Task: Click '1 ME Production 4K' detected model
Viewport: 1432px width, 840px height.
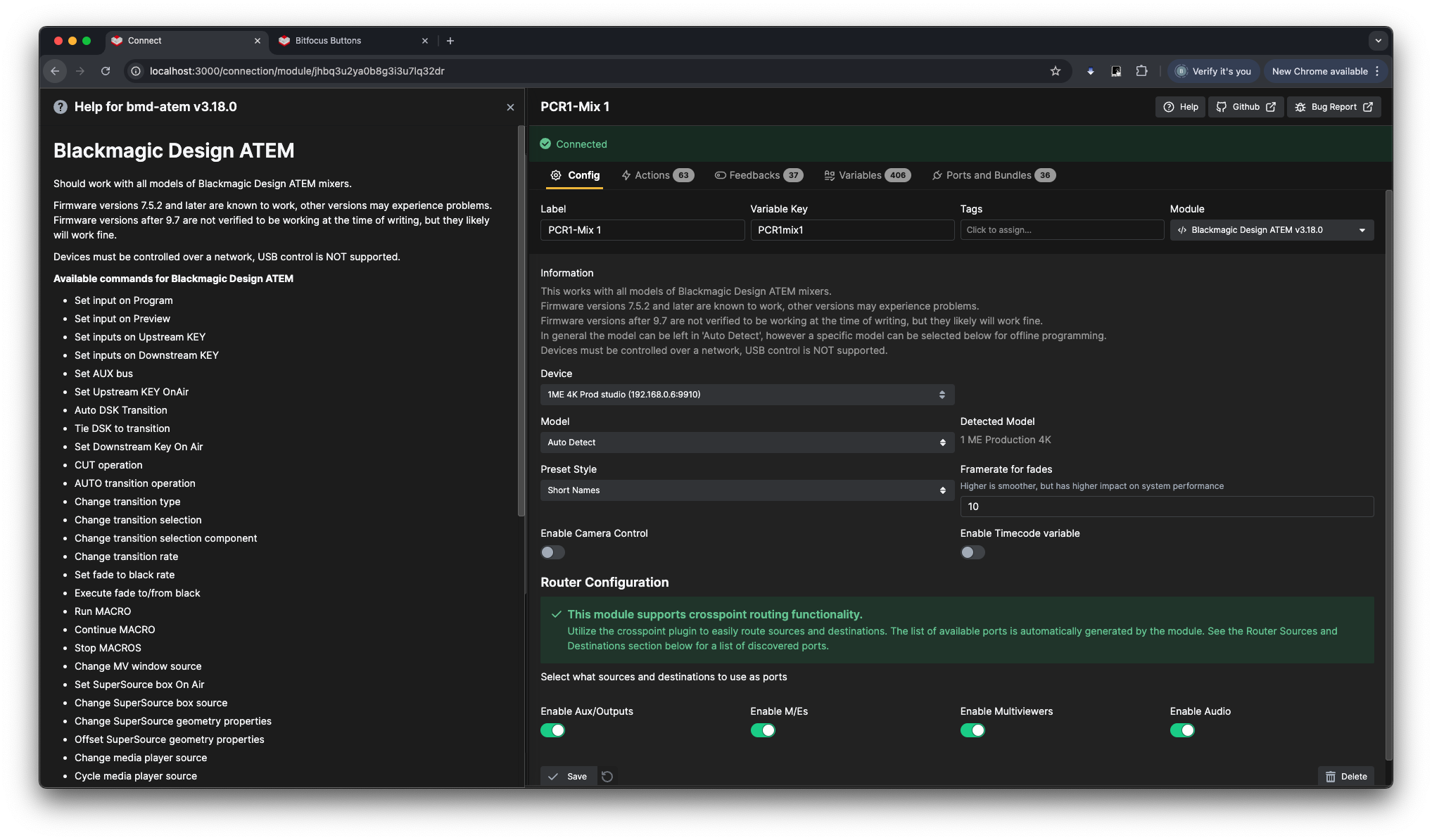Action: point(1006,440)
